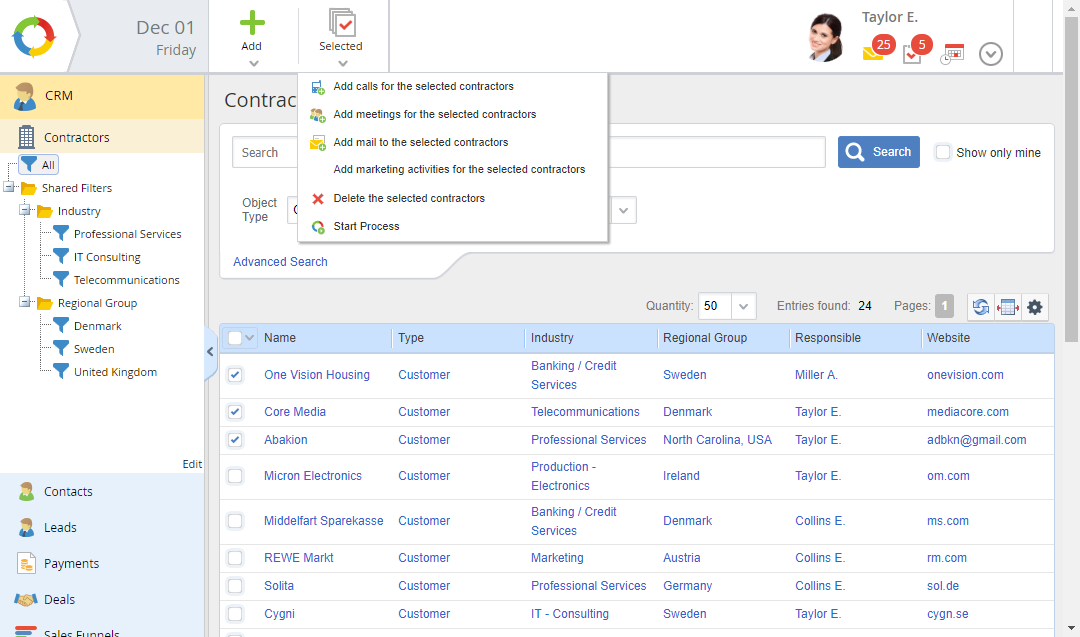
Task: Open the Quantity dropdown
Action: 744,306
